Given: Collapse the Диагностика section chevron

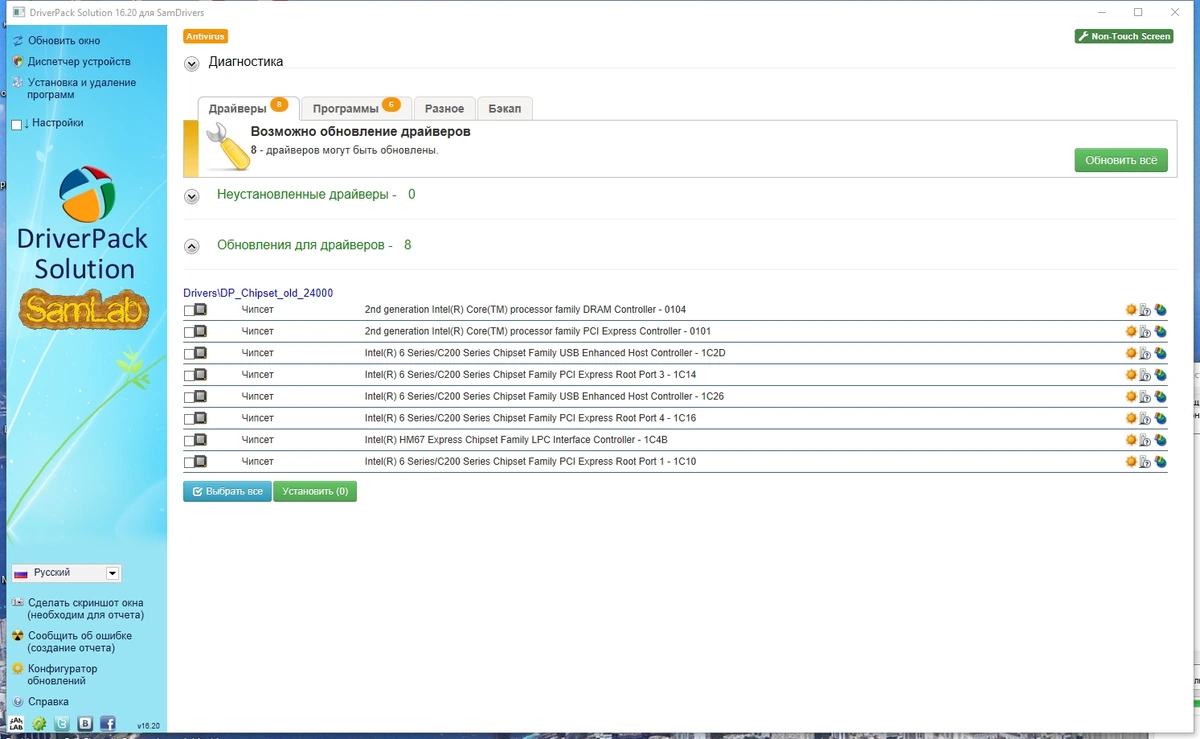Looking at the screenshot, I should point(192,63).
